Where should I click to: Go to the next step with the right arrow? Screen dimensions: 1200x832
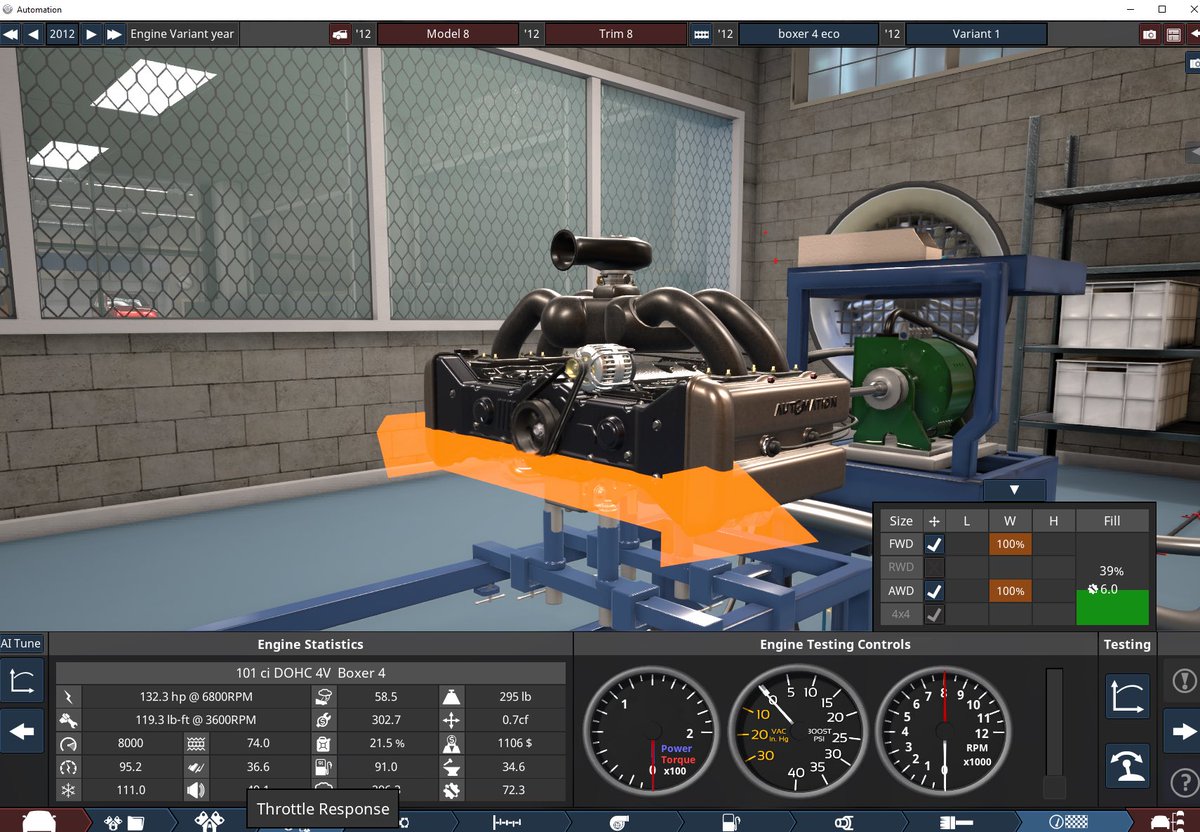click(x=1183, y=733)
